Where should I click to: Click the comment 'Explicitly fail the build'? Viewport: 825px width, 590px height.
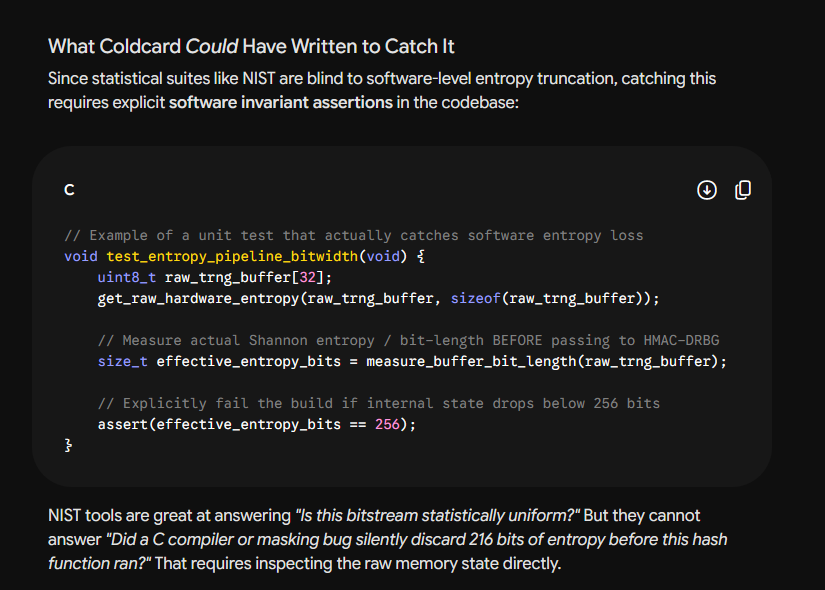click(215, 403)
